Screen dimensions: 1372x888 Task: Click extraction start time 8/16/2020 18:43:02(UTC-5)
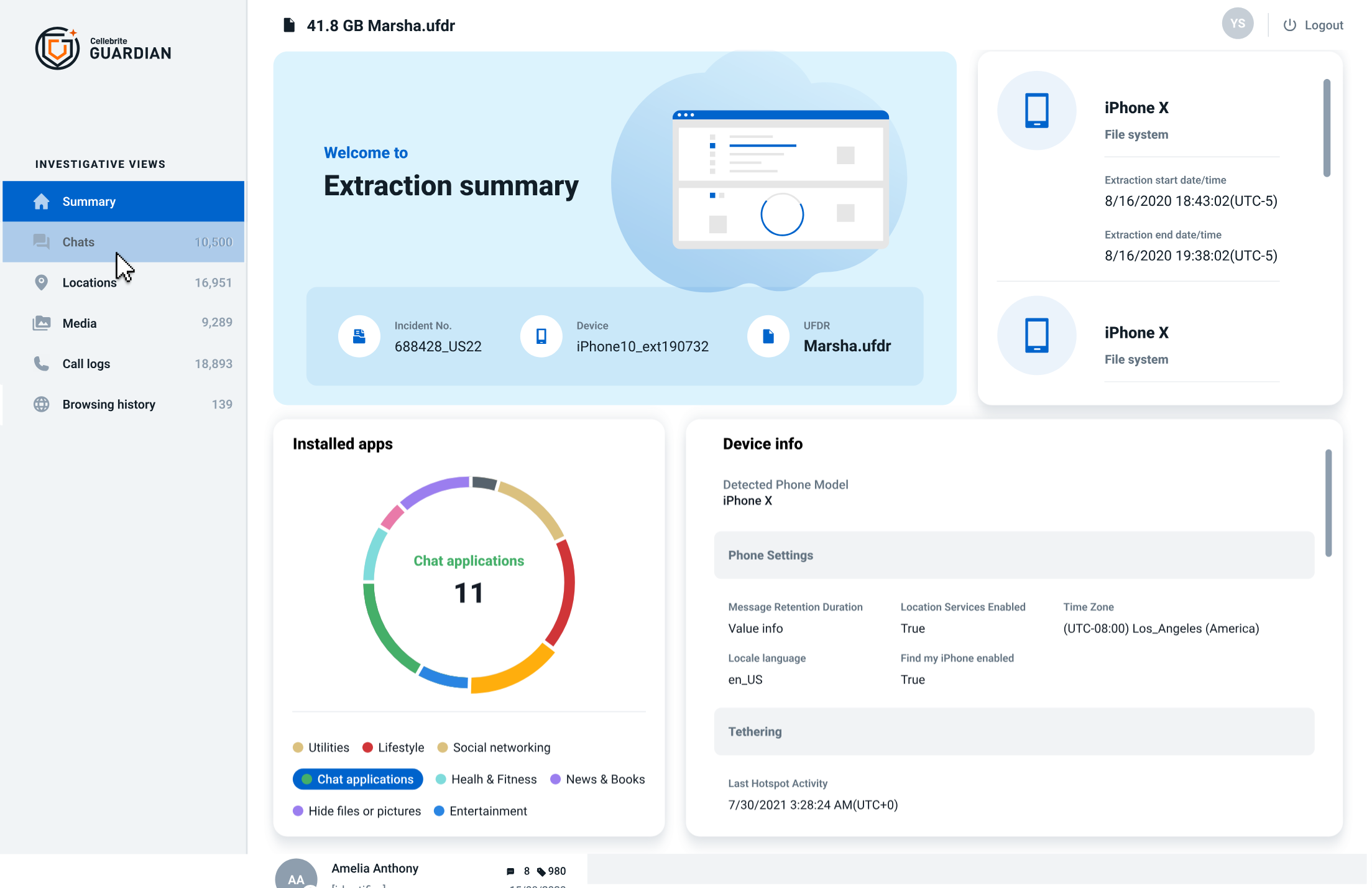click(1190, 201)
